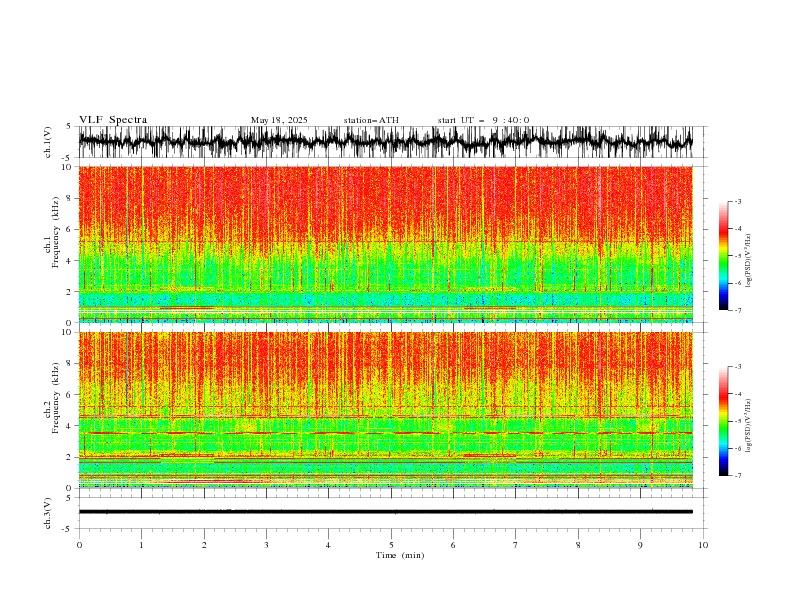Click inside the ch.1 spectrogram panel

coord(385,244)
